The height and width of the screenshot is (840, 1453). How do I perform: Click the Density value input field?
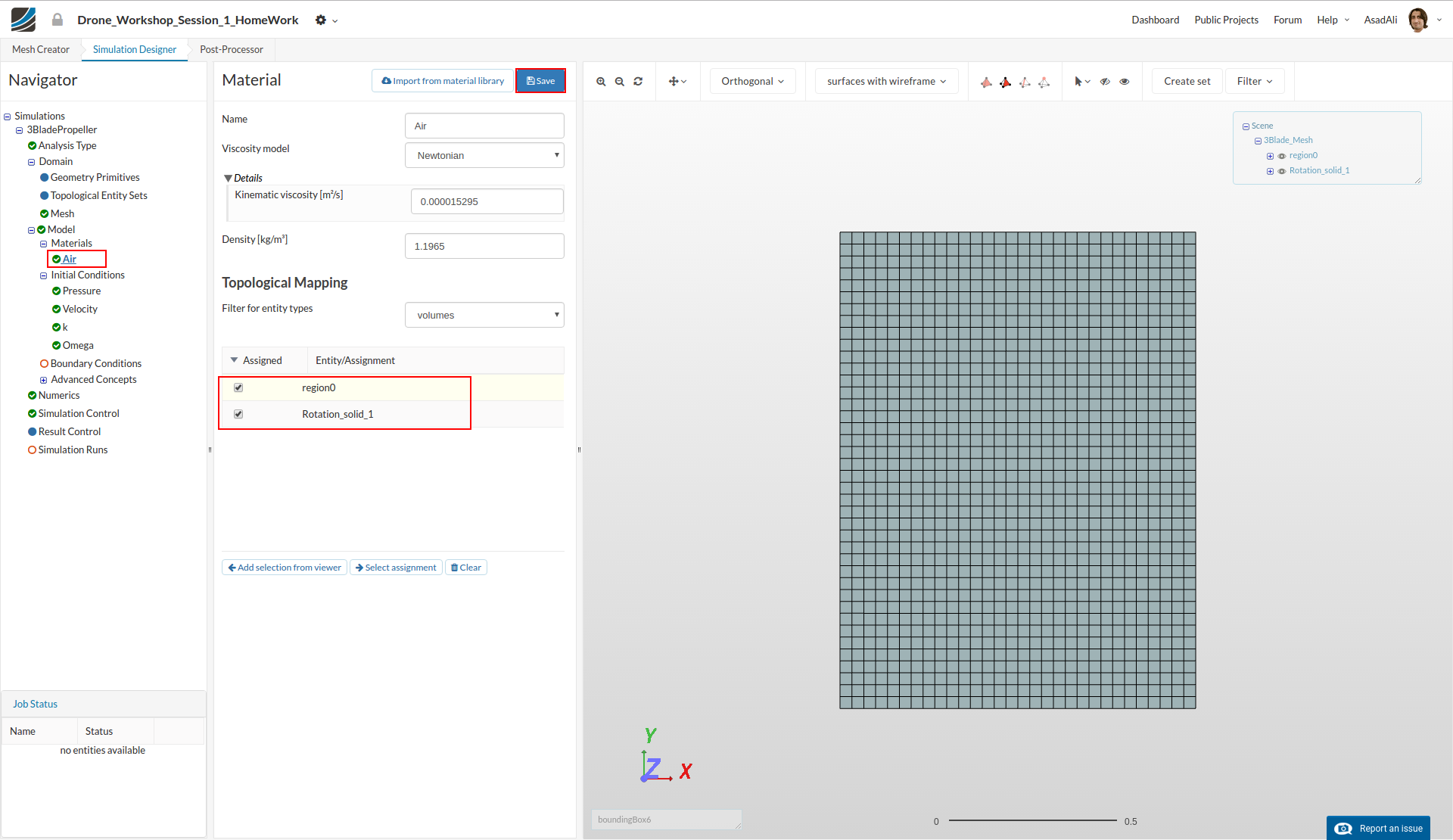pyautogui.click(x=484, y=246)
